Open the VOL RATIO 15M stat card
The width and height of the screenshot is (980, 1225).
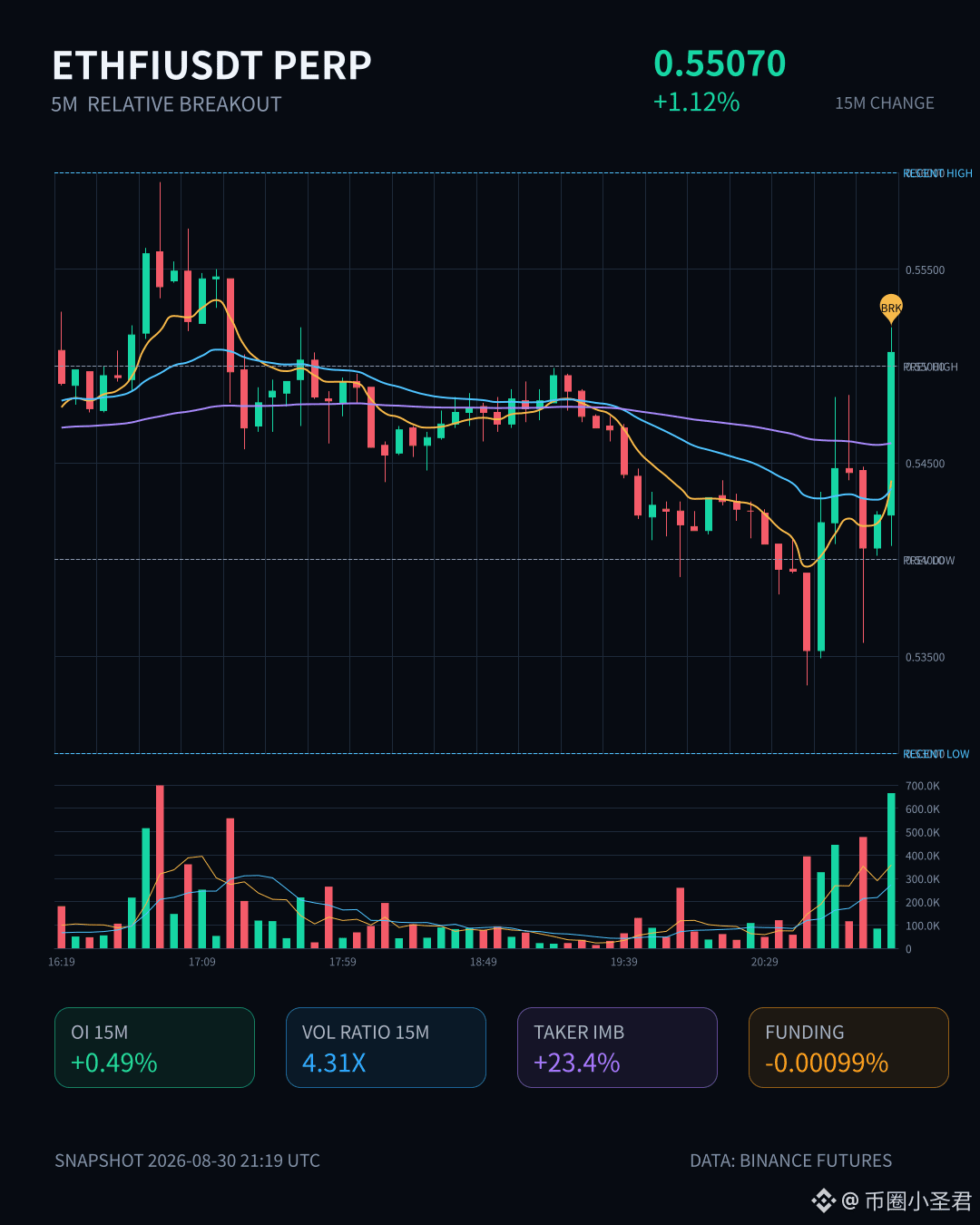386,1047
